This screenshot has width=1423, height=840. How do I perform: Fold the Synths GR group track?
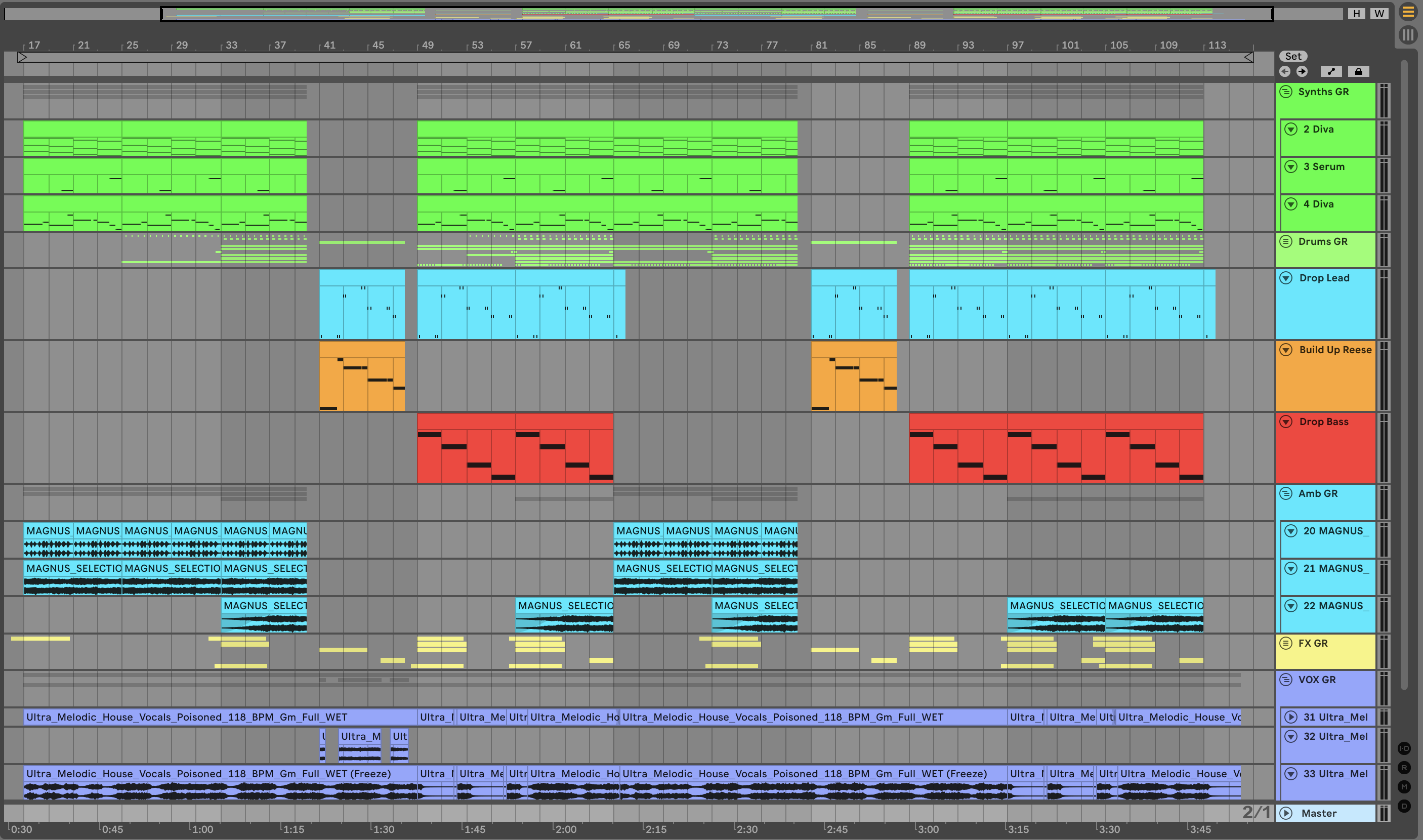click(1286, 92)
